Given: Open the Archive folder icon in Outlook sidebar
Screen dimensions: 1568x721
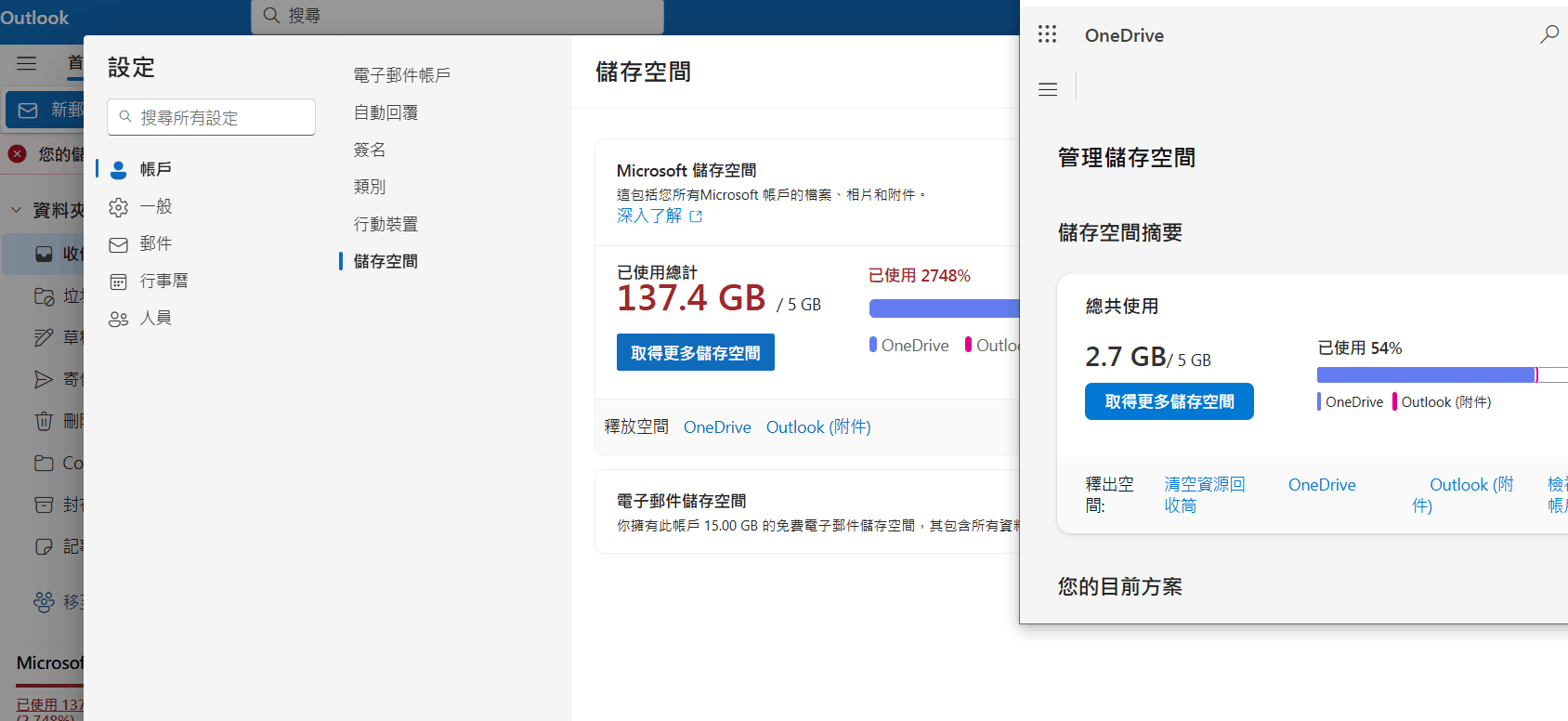Looking at the screenshot, I should click(44, 505).
